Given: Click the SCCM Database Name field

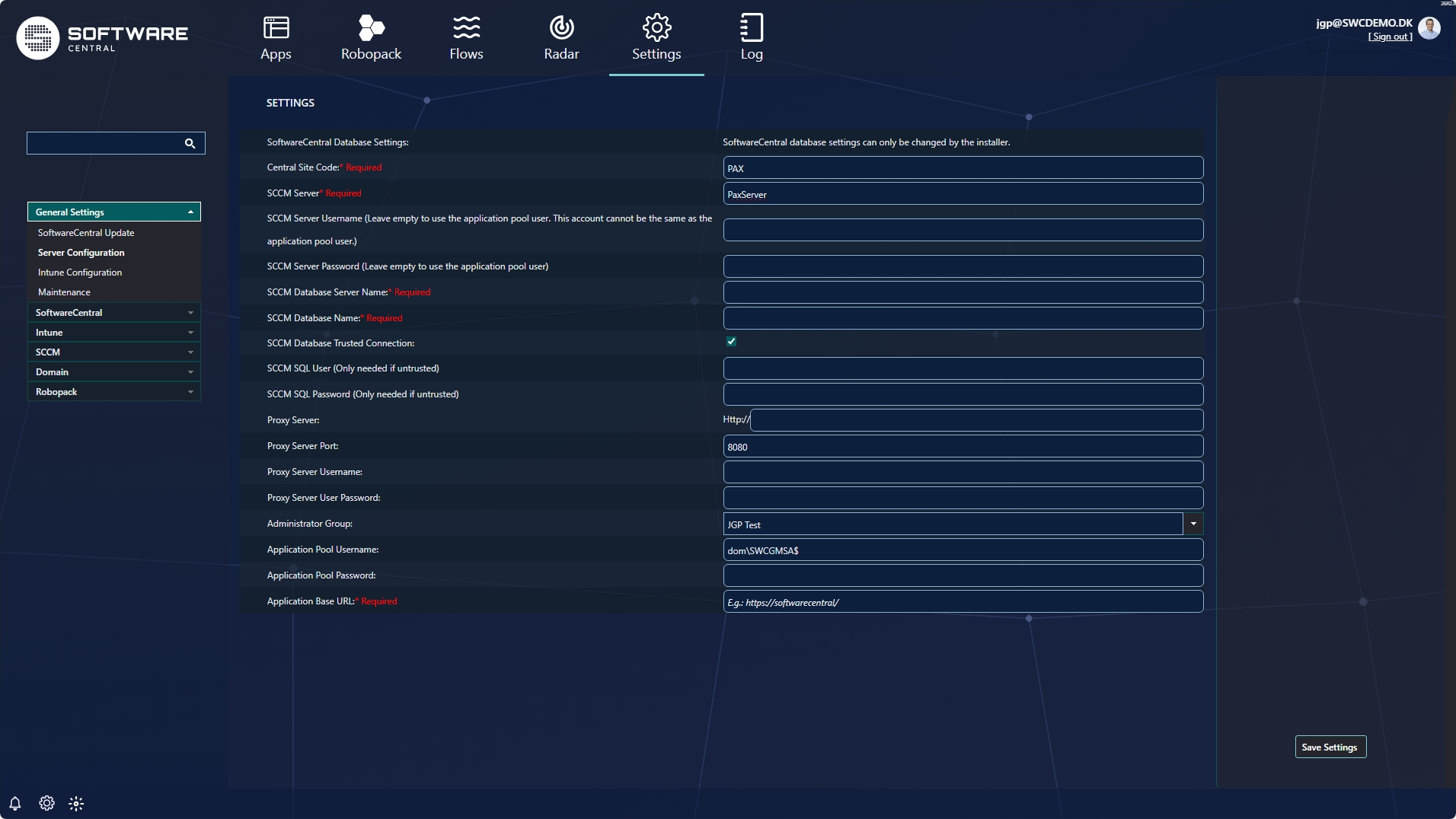Looking at the screenshot, I should pyautogui.click(x=963, y=318).
